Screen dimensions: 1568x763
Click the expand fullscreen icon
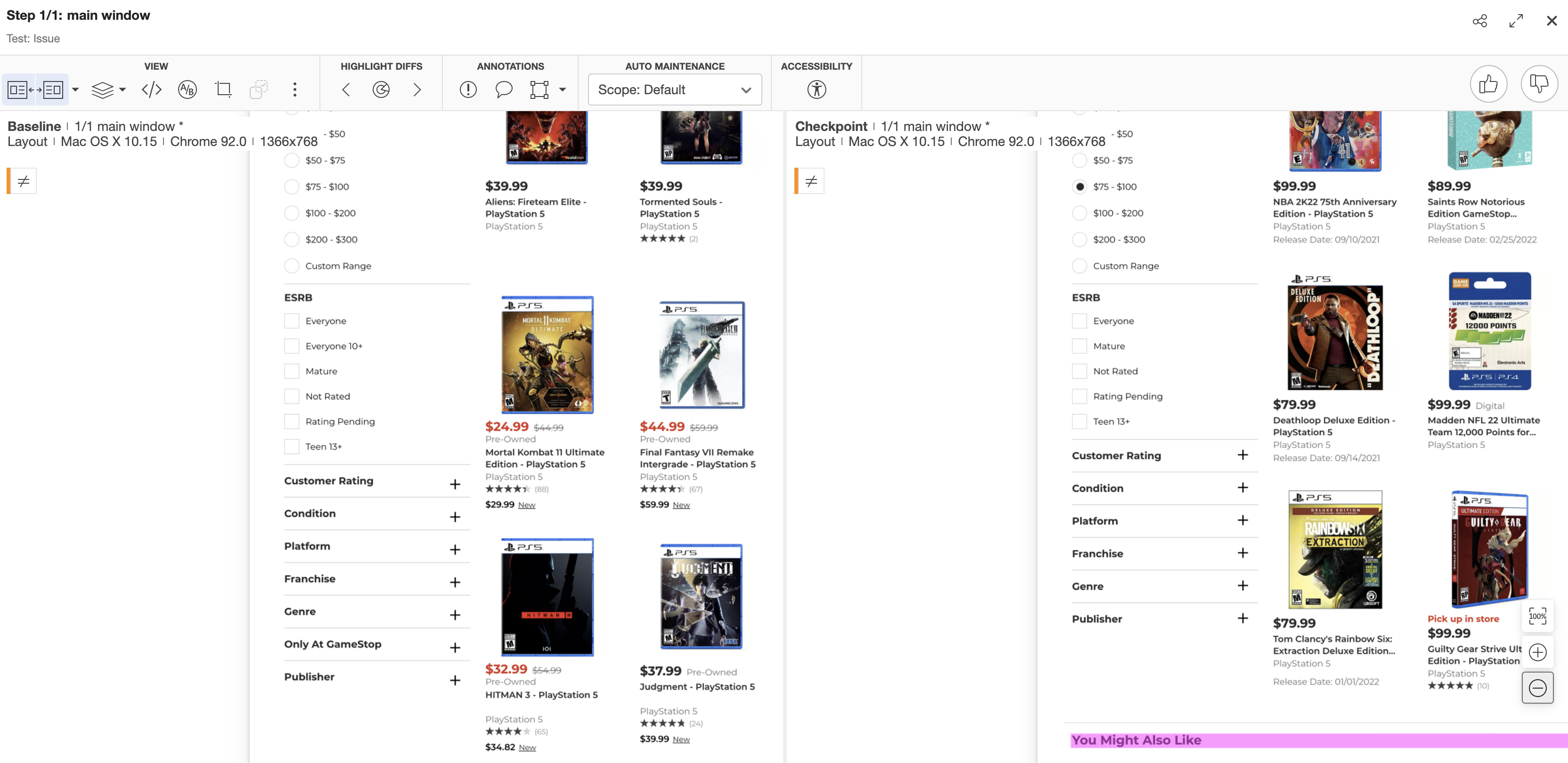coord(1516,21)
